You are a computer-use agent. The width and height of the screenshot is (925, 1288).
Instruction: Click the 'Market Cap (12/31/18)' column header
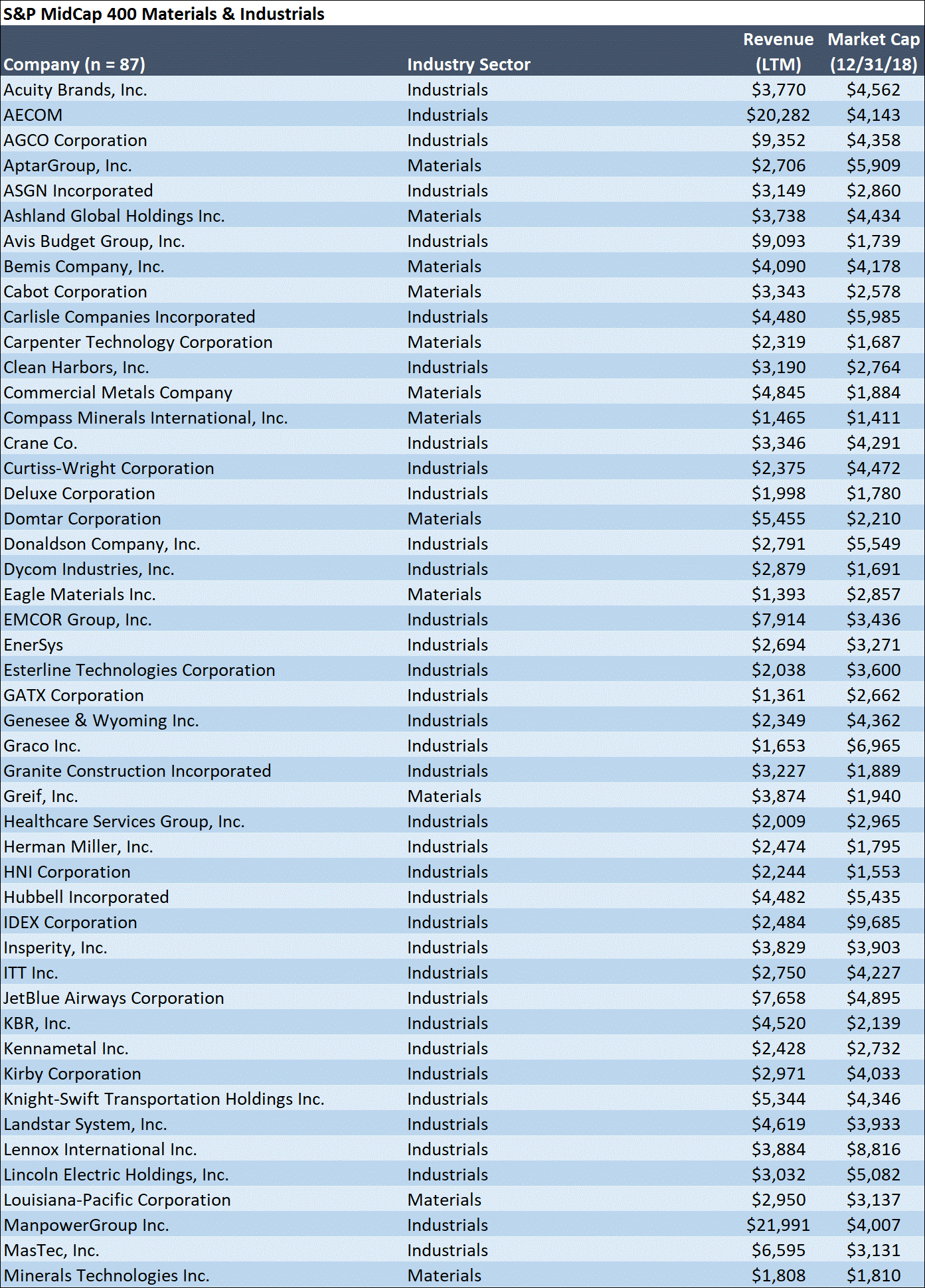click(874, 52)
